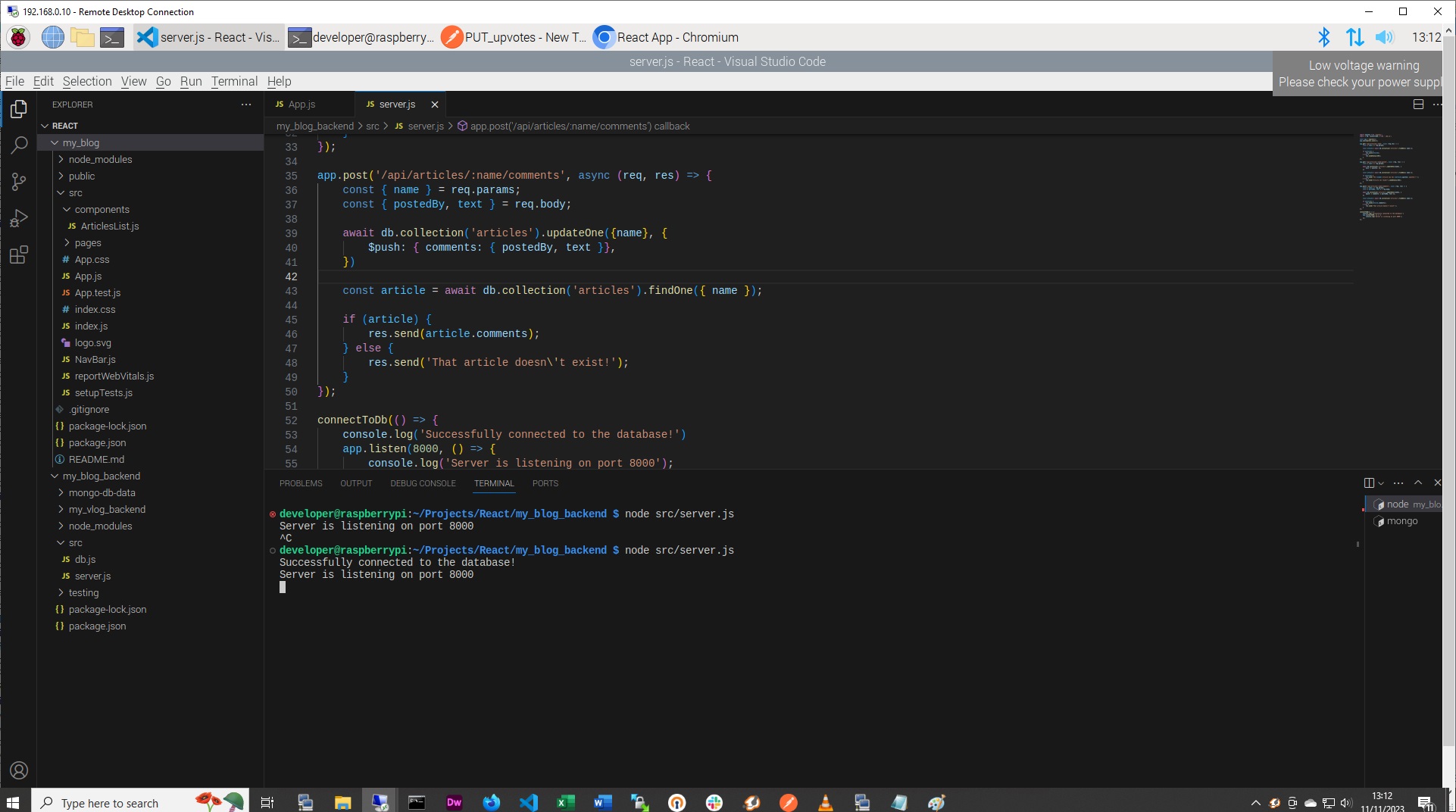Screen dimensions: 1456x812
Task: Open terminal split dropdown icon
Action: pos(1381,483)
